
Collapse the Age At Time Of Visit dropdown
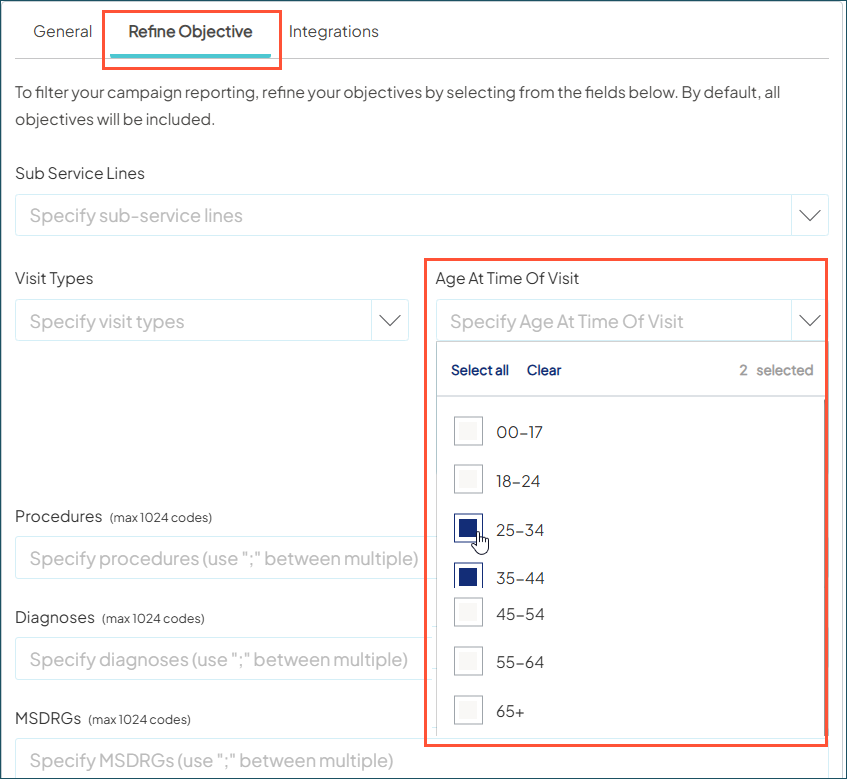click(810, 320)
